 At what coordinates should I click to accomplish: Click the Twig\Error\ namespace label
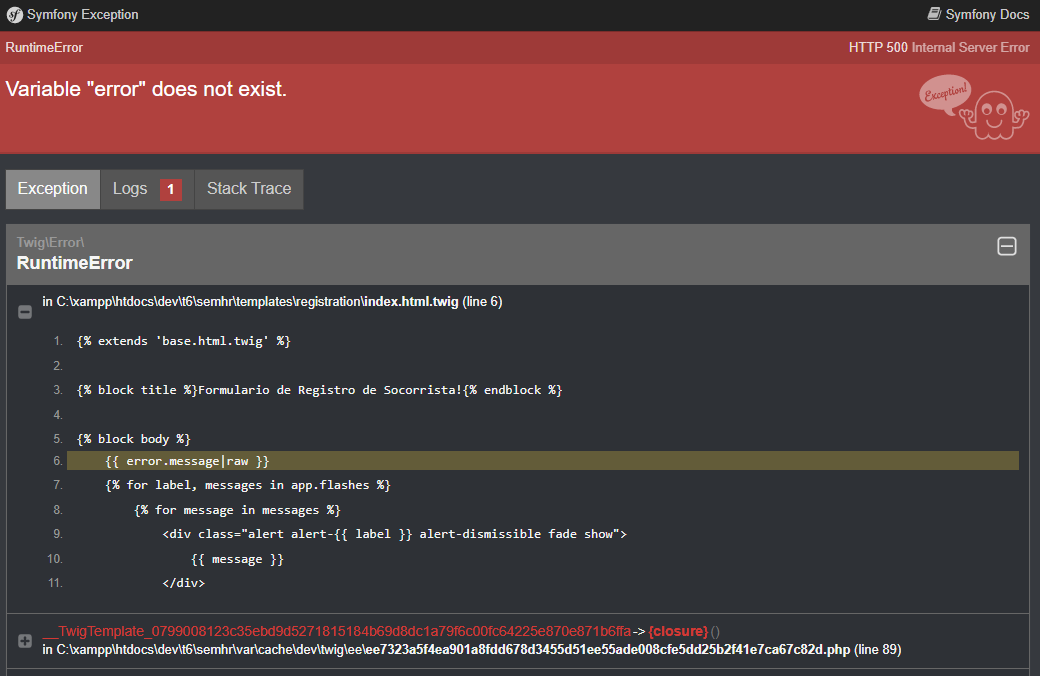click(50, 242)
